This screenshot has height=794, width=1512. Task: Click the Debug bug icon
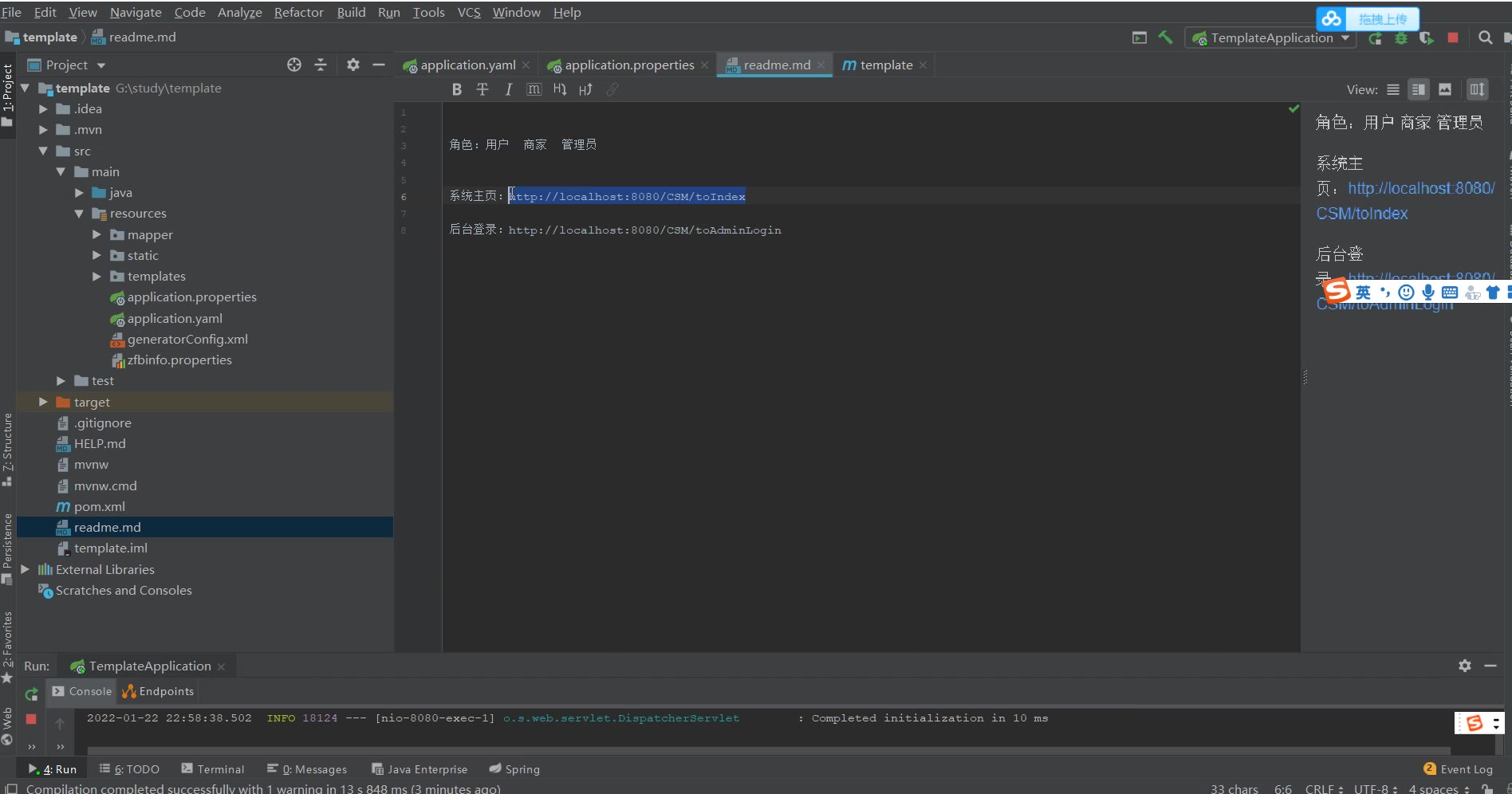pyautogui.click(x=1400, y=38)
